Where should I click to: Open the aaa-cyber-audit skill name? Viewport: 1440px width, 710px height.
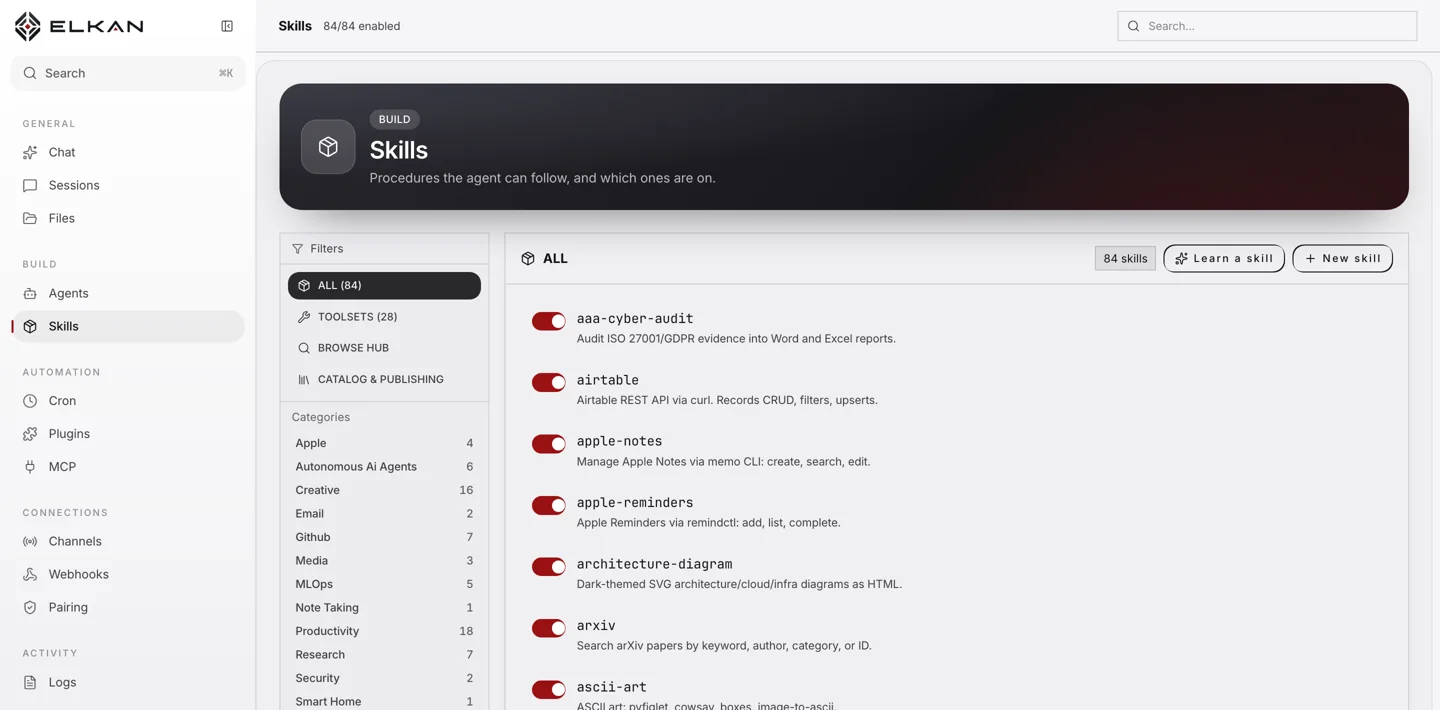[x=635, y=319]
